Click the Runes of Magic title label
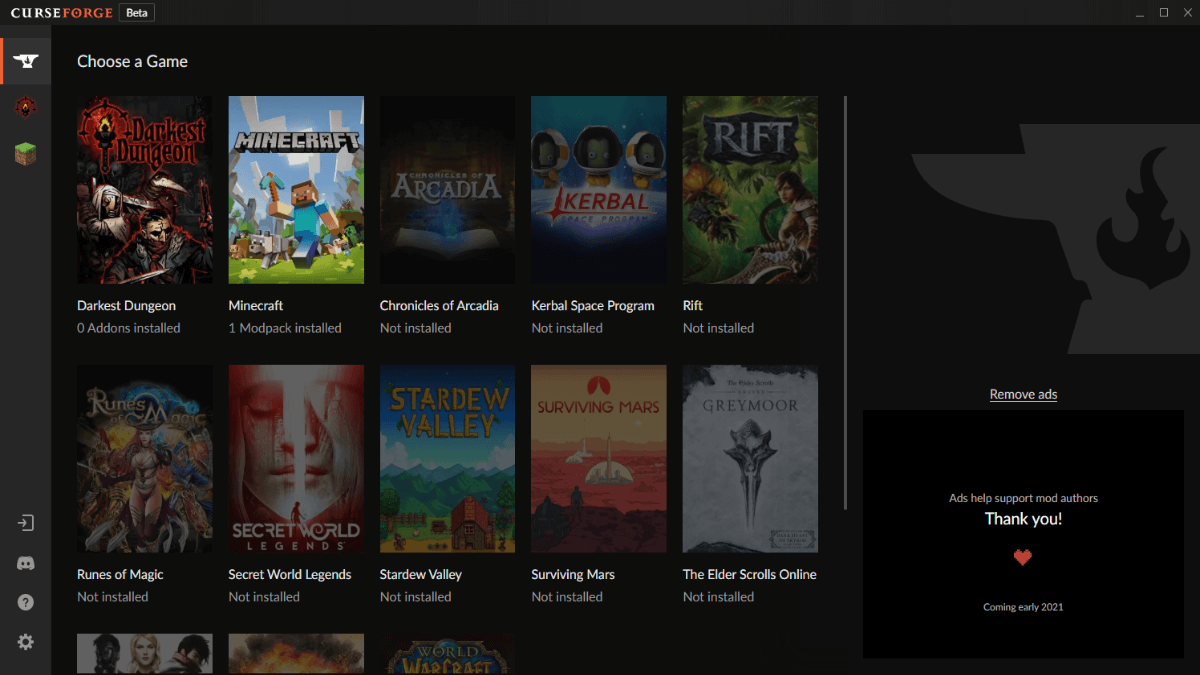Screen dimensions: 1200x675 (120, 574)
